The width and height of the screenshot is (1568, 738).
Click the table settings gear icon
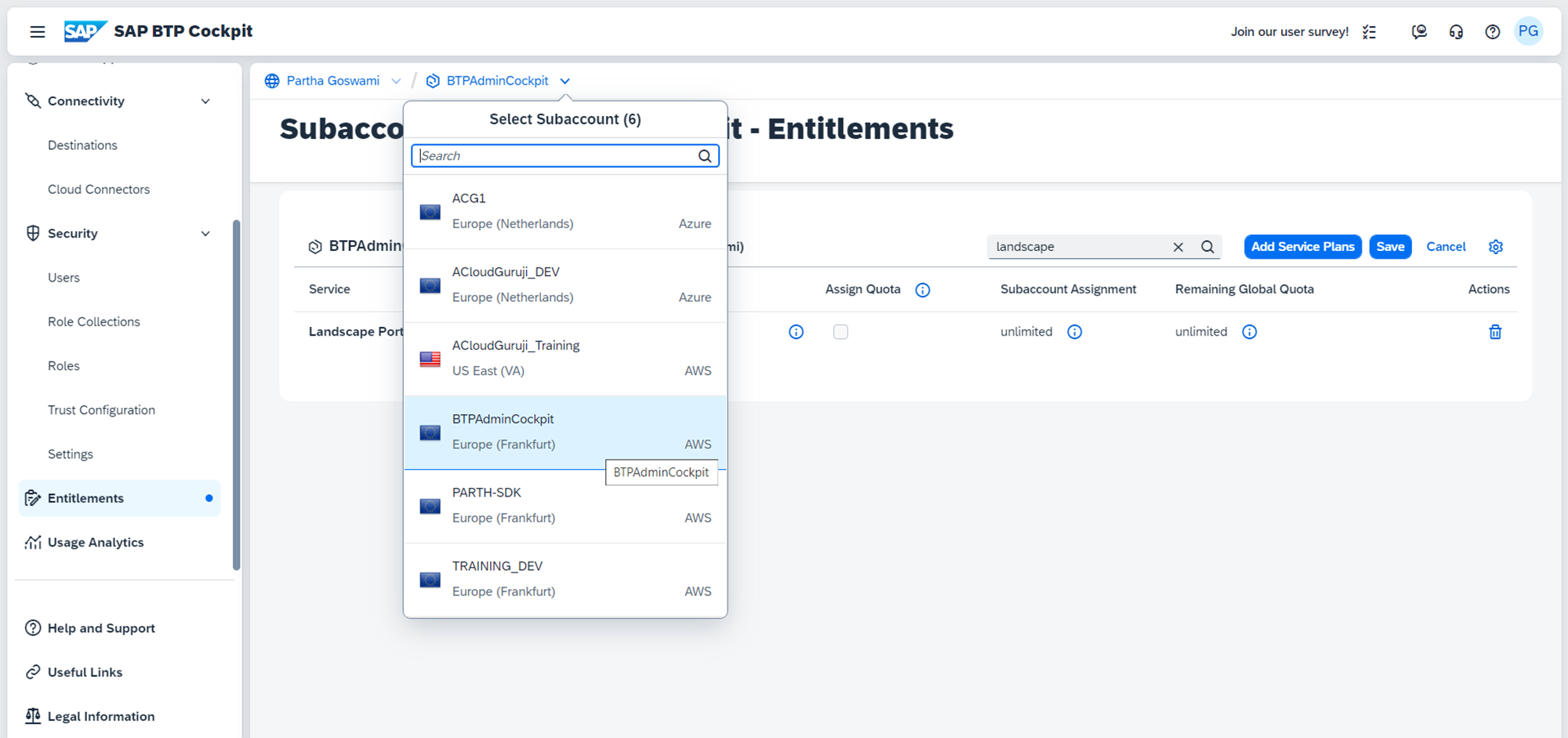1495,247
